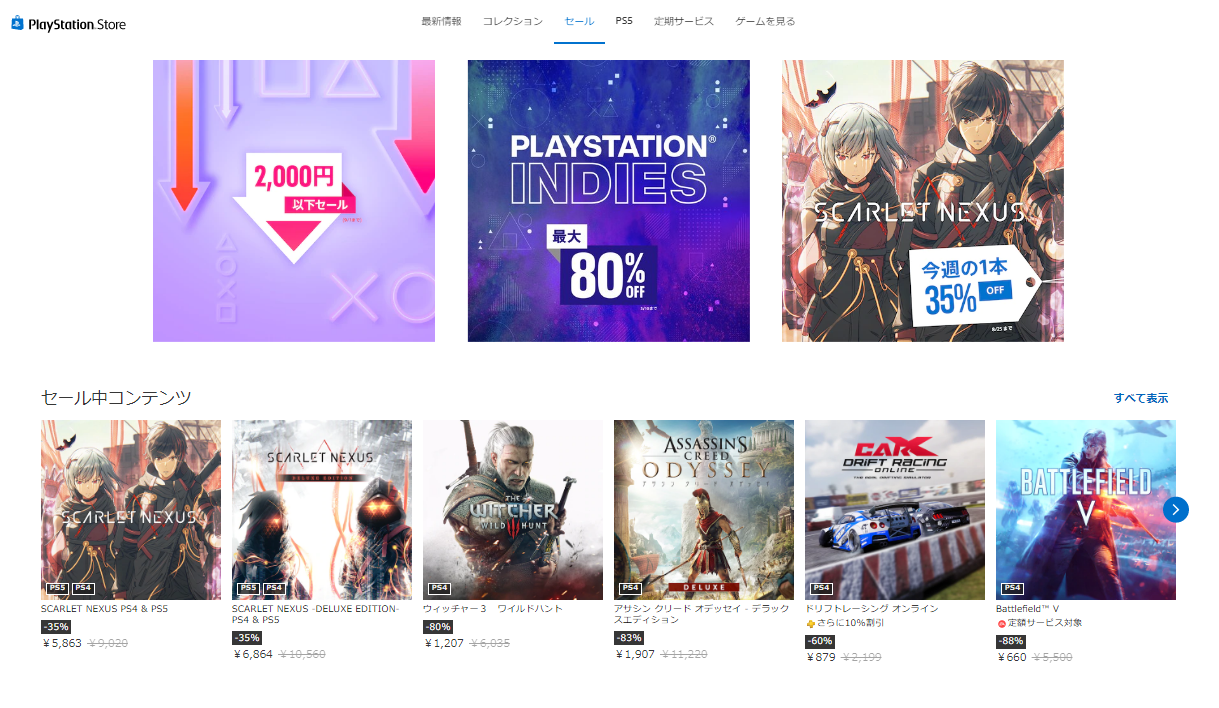This screenshot has height=708, width=1219.
Task: Click the -80% discount badge for Witcher 3
Action: point(438,627)
